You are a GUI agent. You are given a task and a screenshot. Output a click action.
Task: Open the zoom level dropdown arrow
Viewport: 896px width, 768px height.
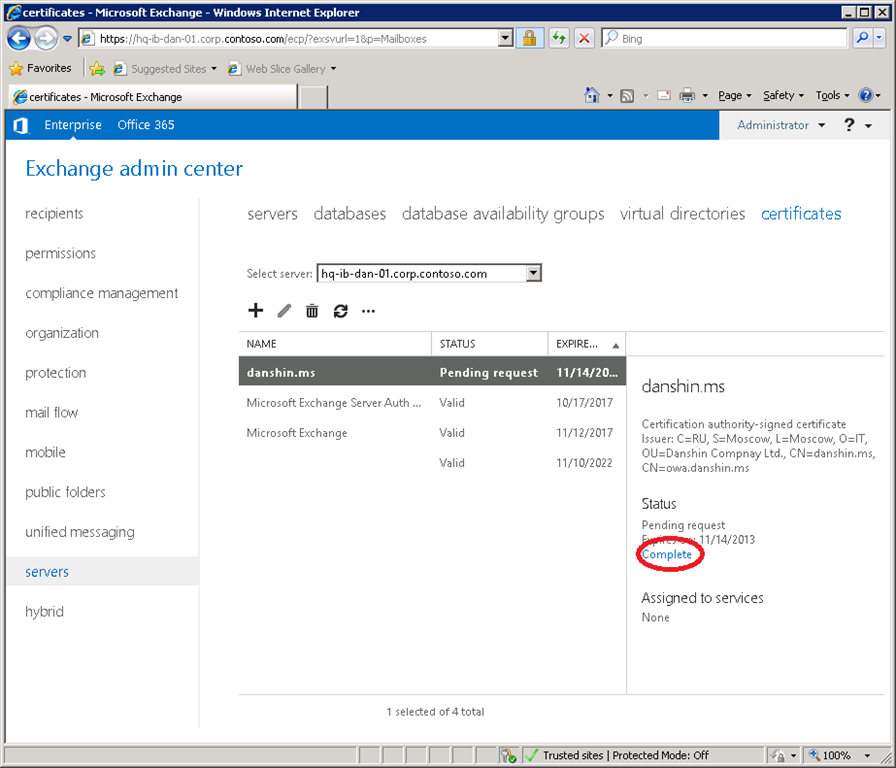[867, 755]
